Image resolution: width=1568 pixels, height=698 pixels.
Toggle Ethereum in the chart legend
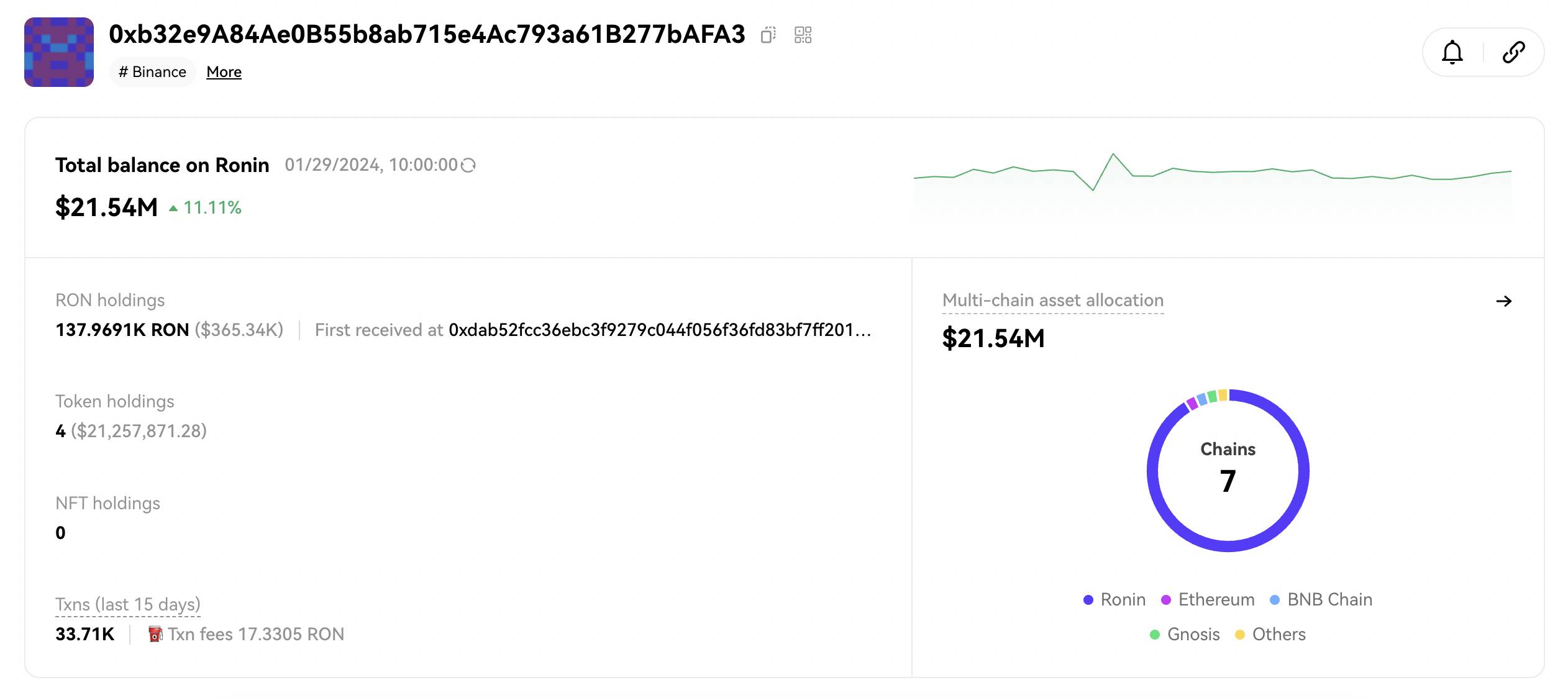coord(1208,599)
